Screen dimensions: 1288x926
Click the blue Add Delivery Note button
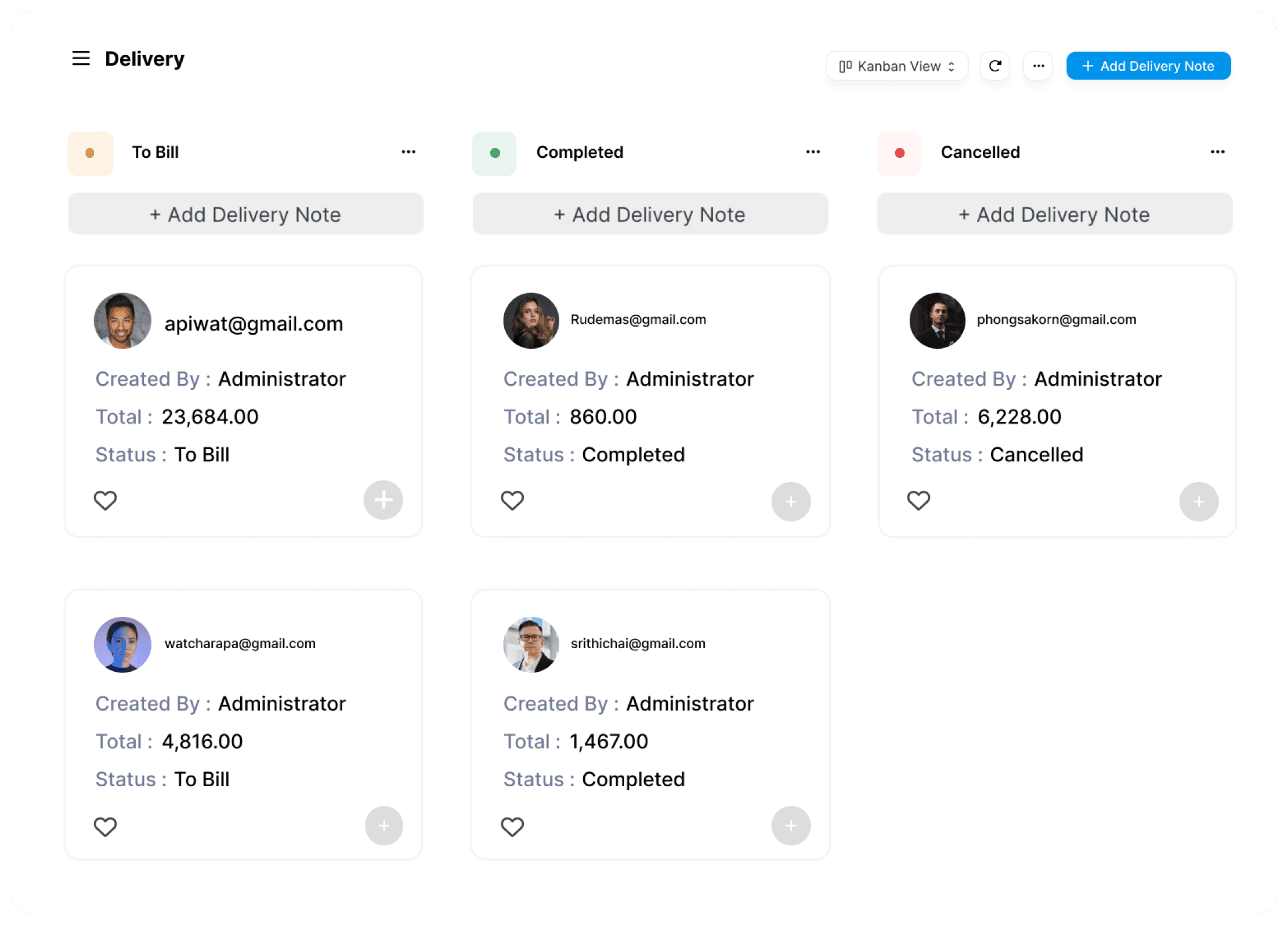(1148, 66)
